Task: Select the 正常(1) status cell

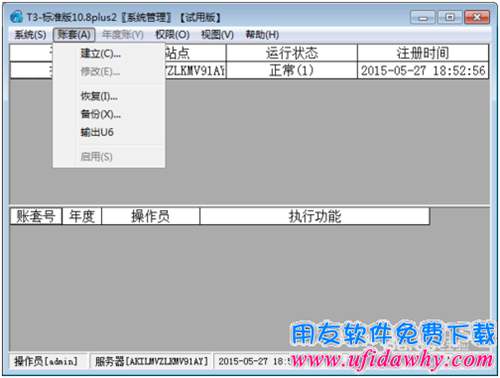Action: point(292,70)
